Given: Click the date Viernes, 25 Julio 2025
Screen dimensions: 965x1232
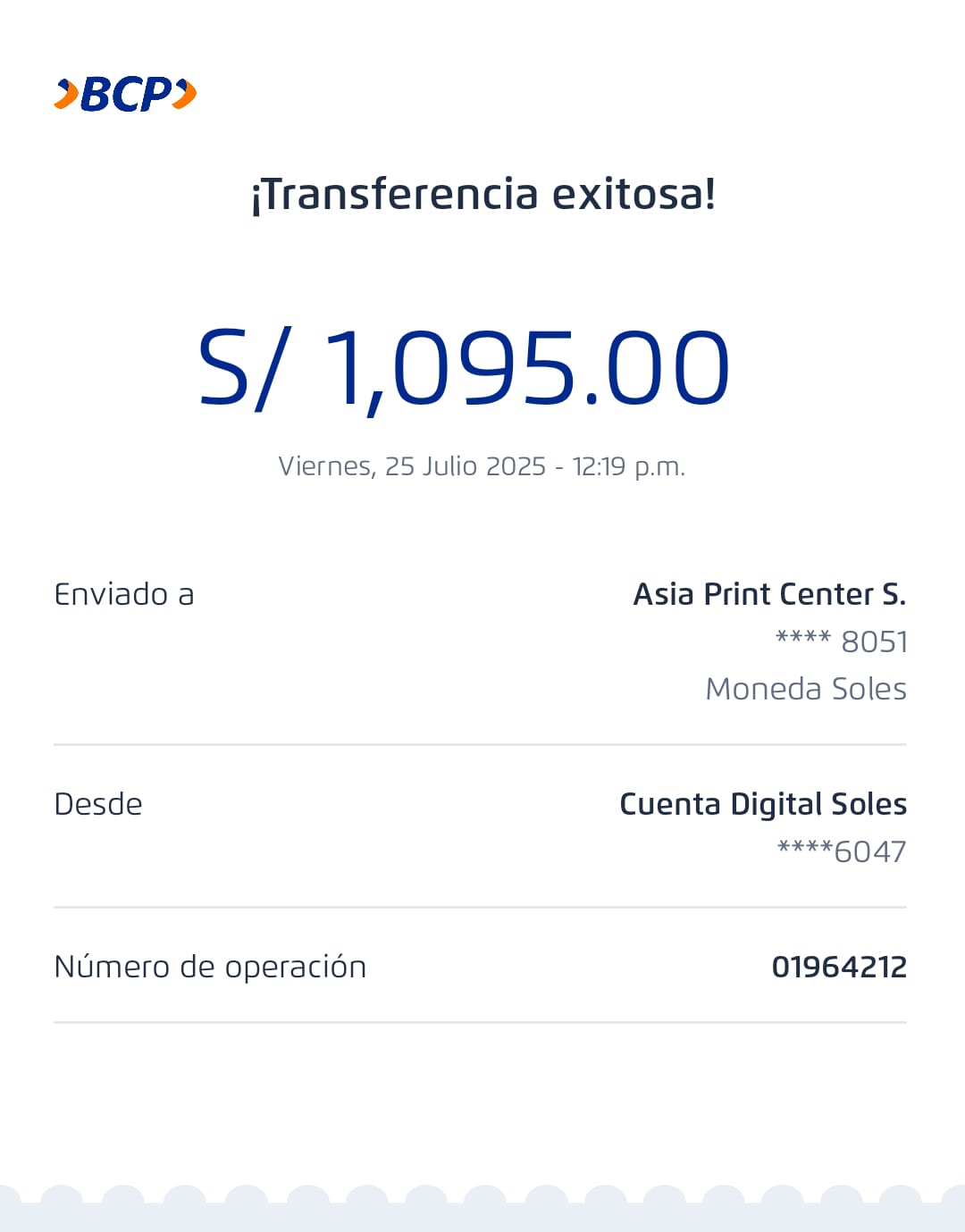Looking at the screenshot, I should (x=411, y=466).
